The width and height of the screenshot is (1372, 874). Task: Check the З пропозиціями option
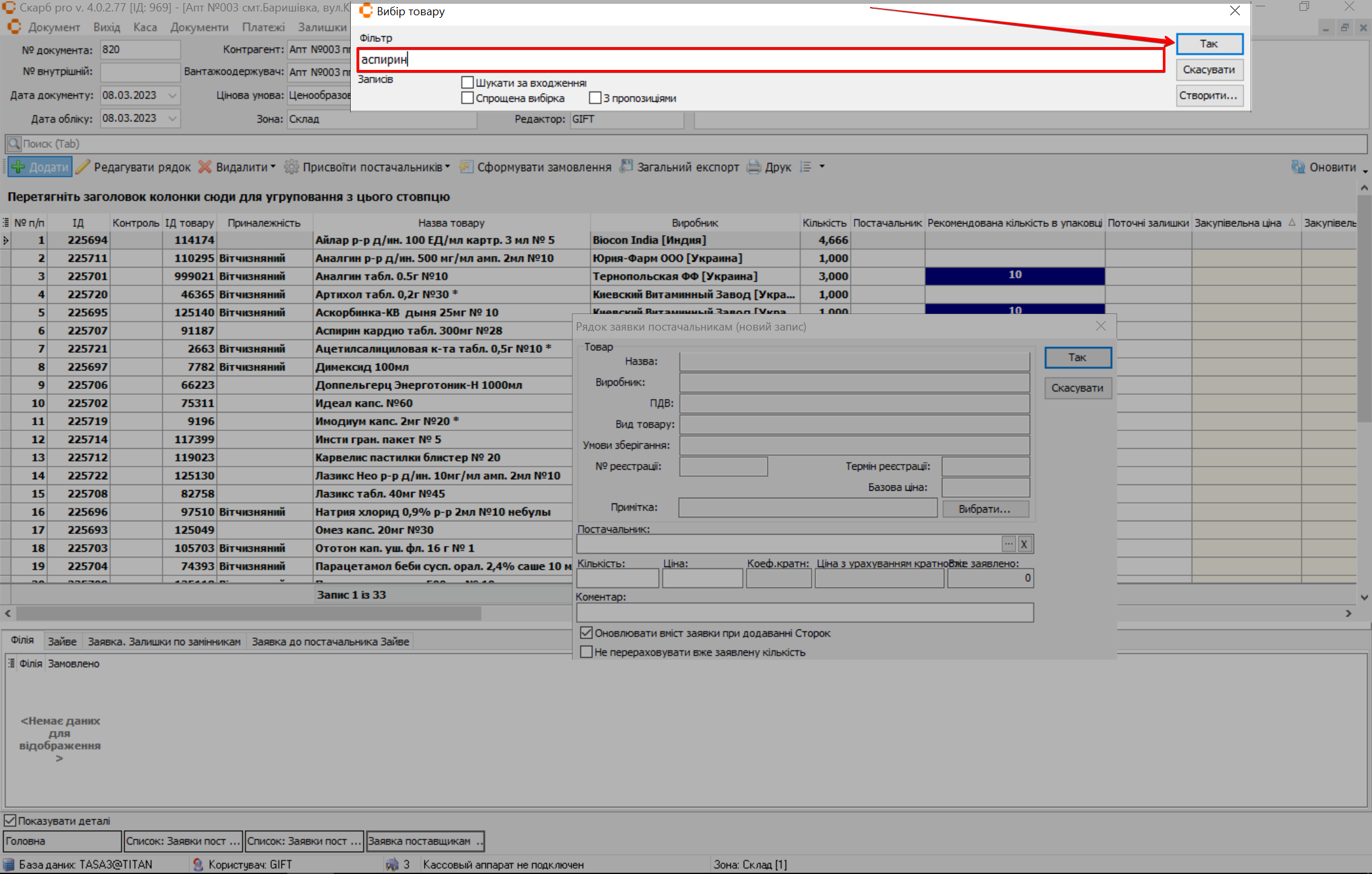[595, 98]
